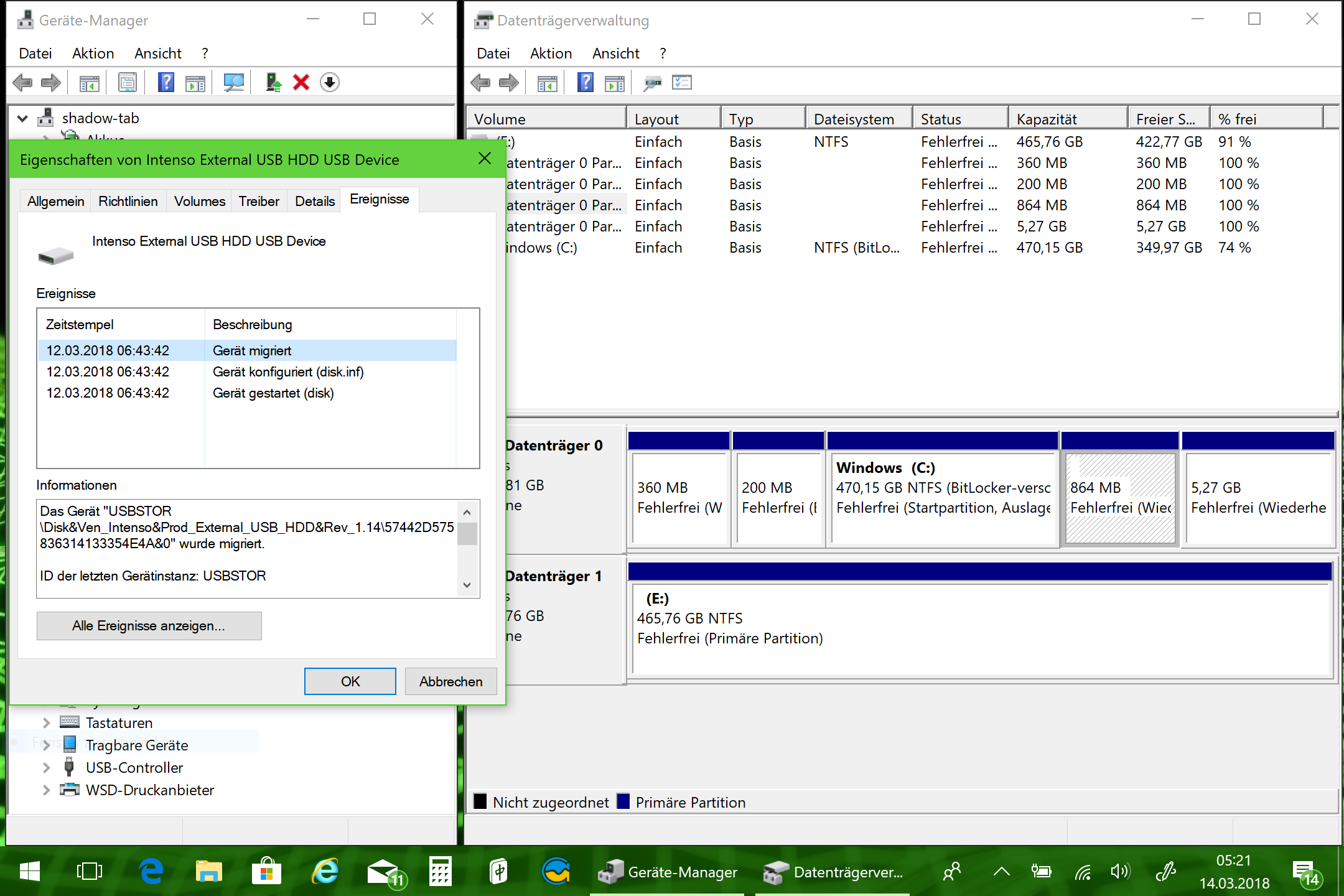Click the red X uninstall device icon
Viewport: 1344px width, 896px height.
point(301,82)
